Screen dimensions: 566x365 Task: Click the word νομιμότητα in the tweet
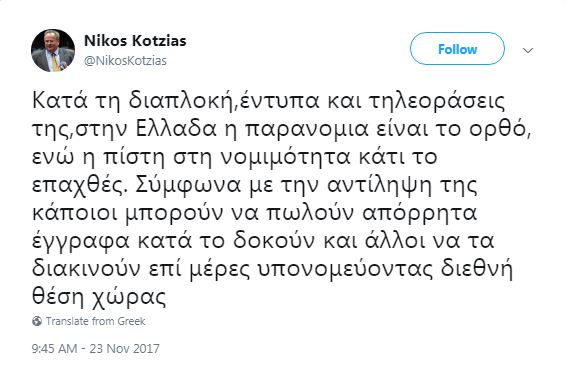[x=285, y=157]
